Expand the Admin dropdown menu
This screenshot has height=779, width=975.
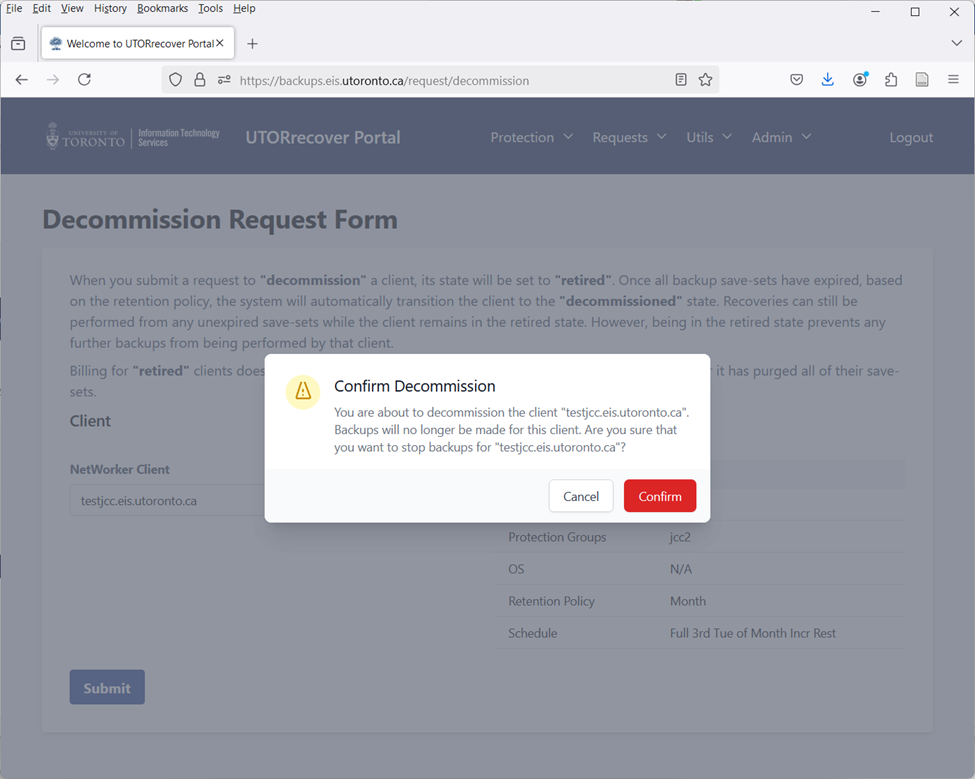click(x=782, y=137)
